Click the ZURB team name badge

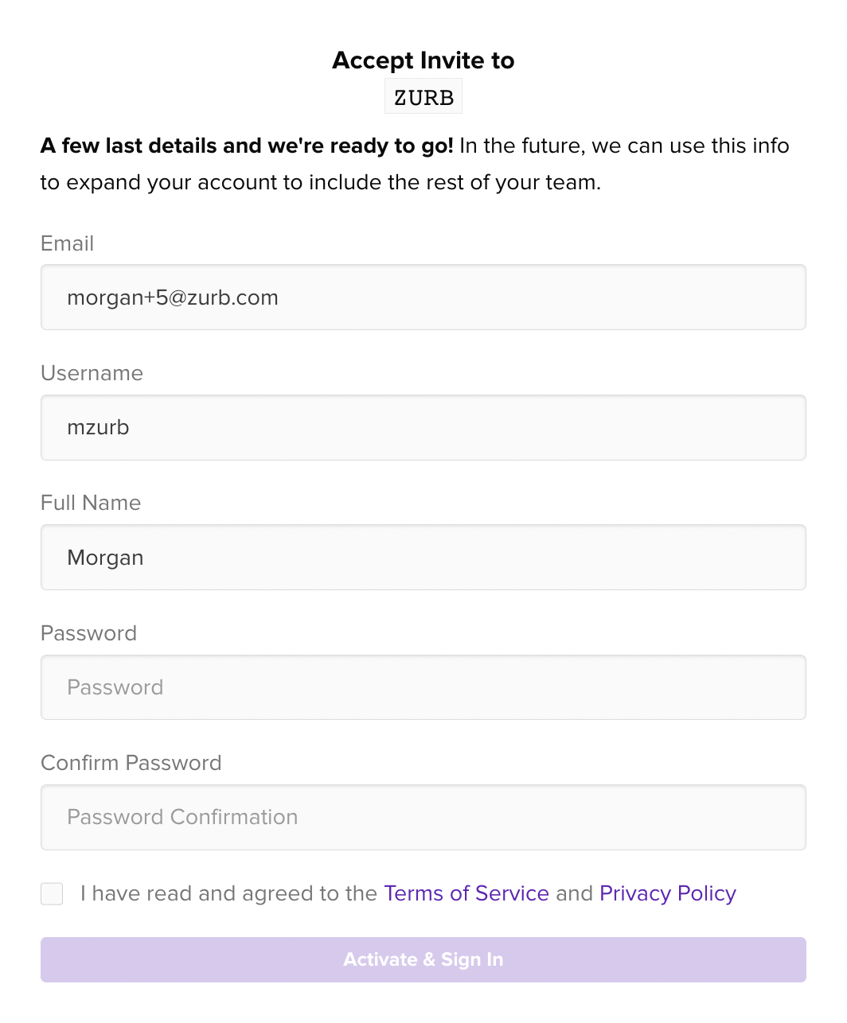point(423,98)
